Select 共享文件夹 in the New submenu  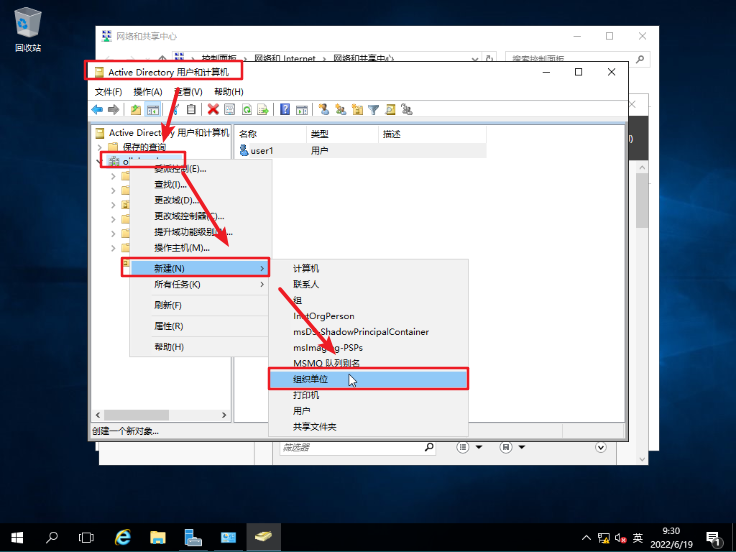click(x=368, y=427)
